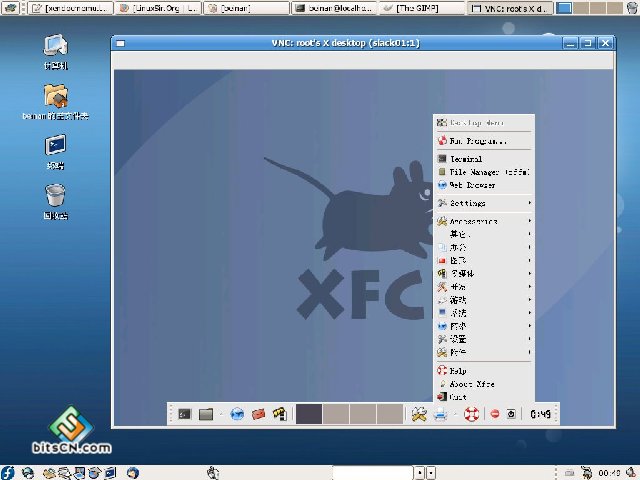The width and height of the screenshot is (640, 480).
Task: Launch the web browser globe in Xfce panel
Action: click(x=237, y=414)
